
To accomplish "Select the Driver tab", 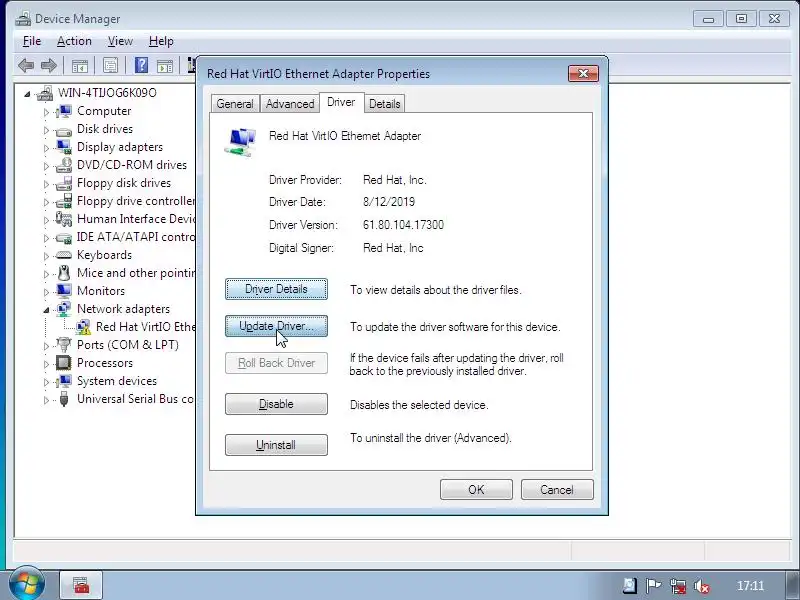I will pyautogui.click(x=341, y=102).
